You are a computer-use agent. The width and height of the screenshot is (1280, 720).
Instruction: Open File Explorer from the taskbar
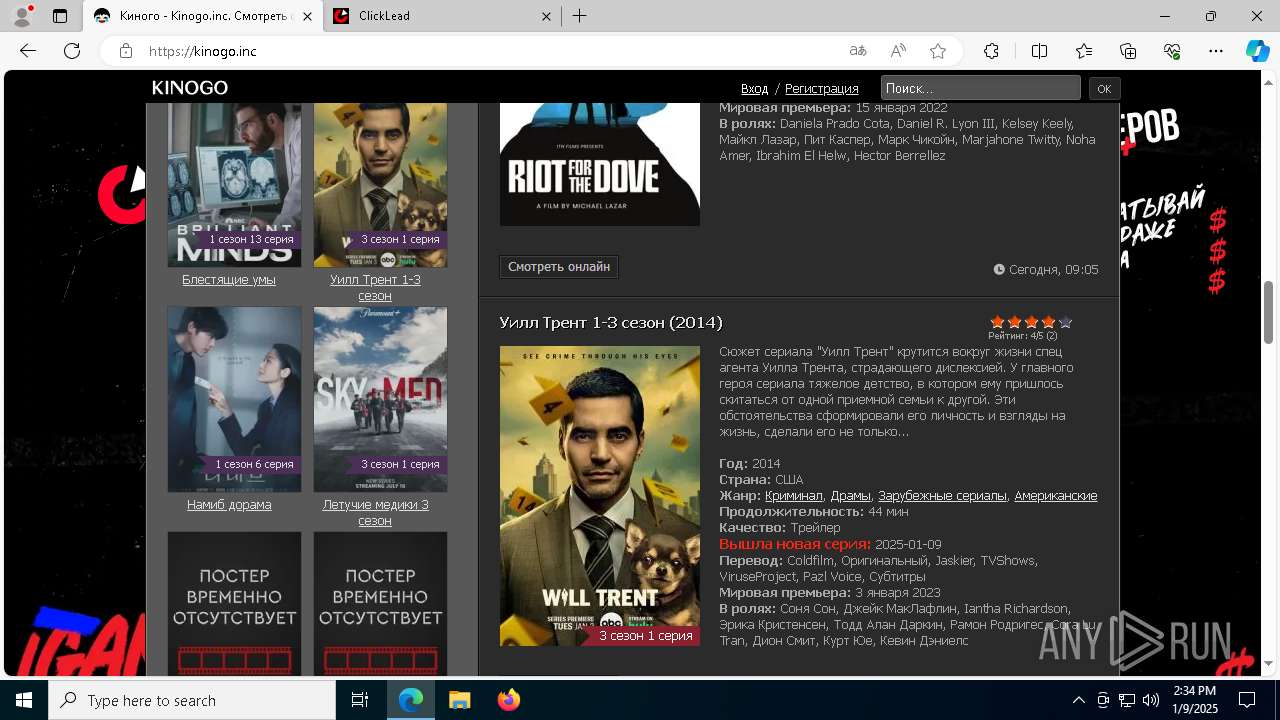pyautogui.click(x=460, y=700)
